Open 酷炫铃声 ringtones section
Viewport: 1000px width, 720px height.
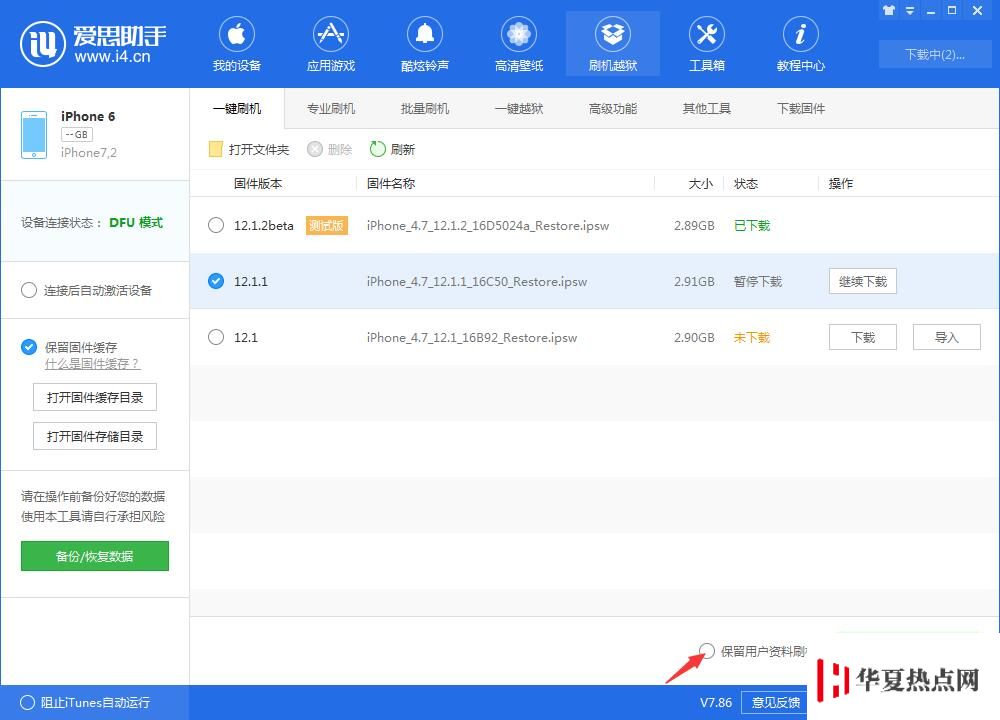[x=425, y=44]
